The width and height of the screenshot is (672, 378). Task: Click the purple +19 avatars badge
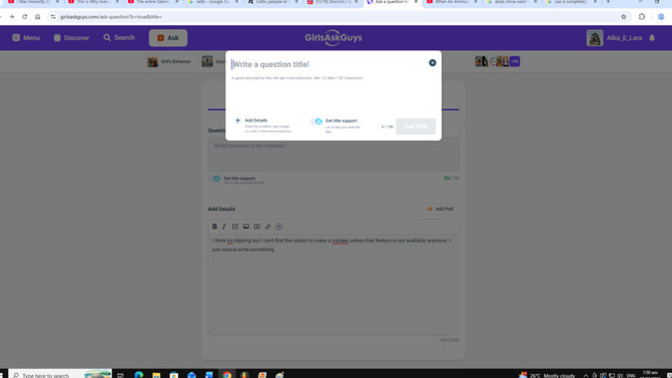[x=515, y=61]
